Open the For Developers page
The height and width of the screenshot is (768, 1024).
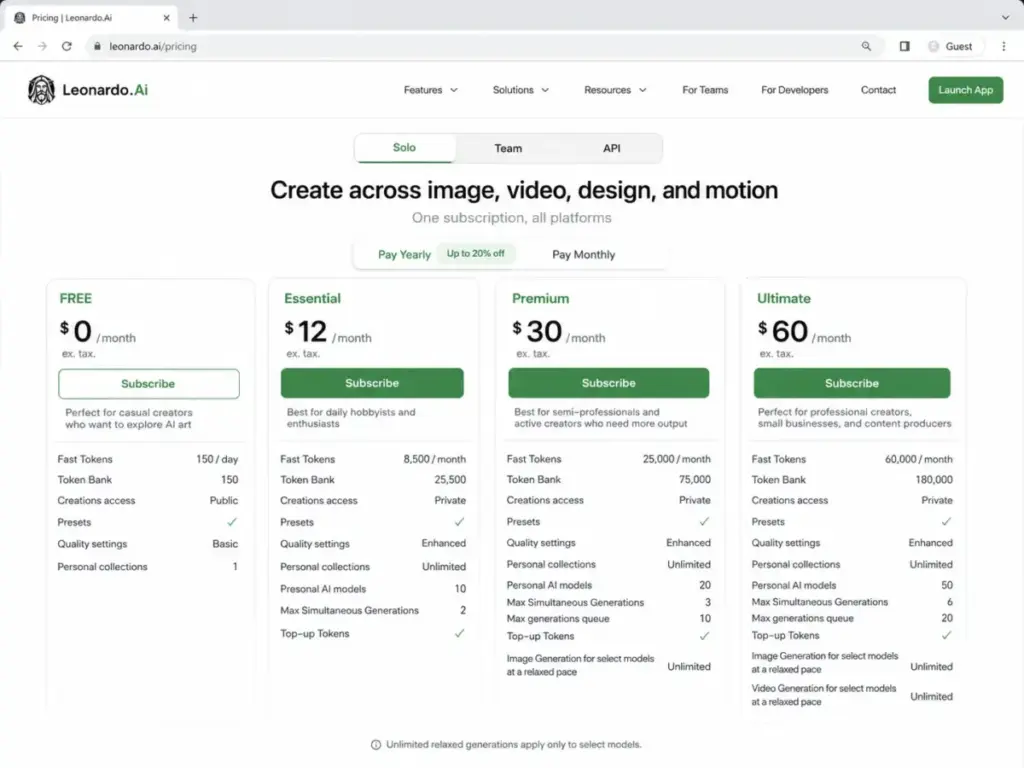coord(794,90)
